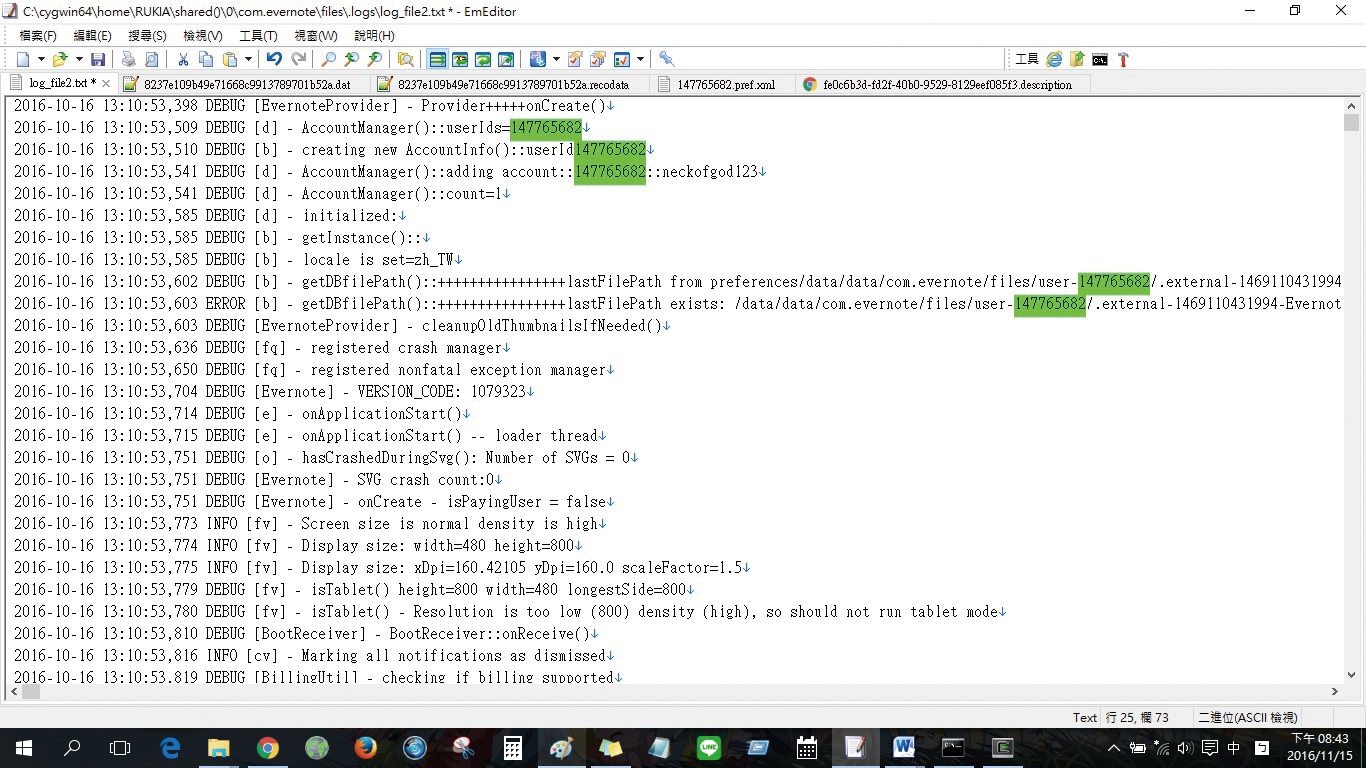Click the Find Next magnifier icon

click(375, 59)
